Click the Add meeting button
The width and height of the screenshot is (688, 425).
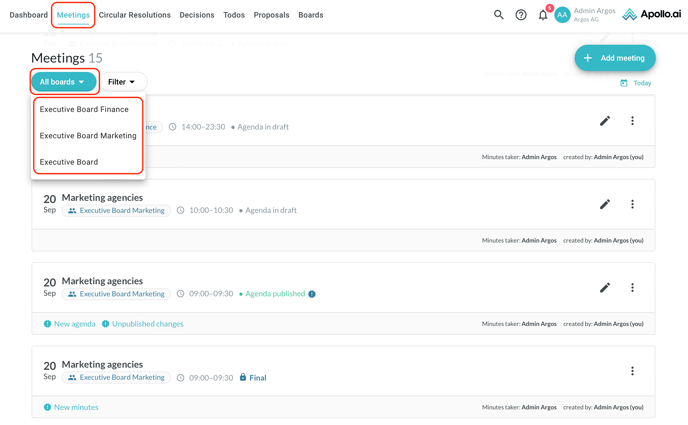coord(615,58)
